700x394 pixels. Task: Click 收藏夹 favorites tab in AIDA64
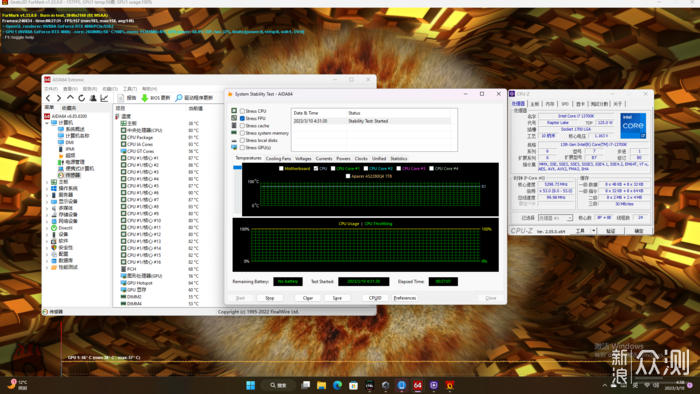(x=69, y=108)
